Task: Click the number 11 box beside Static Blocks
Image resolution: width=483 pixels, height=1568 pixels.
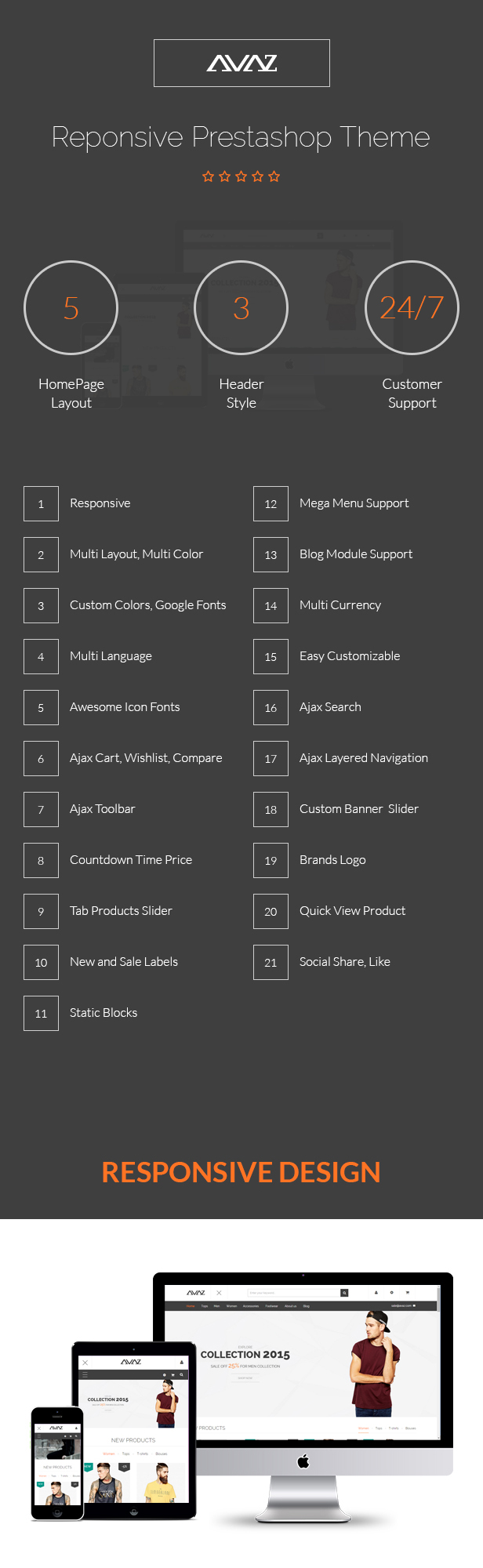Action: tap(41, 1013)
